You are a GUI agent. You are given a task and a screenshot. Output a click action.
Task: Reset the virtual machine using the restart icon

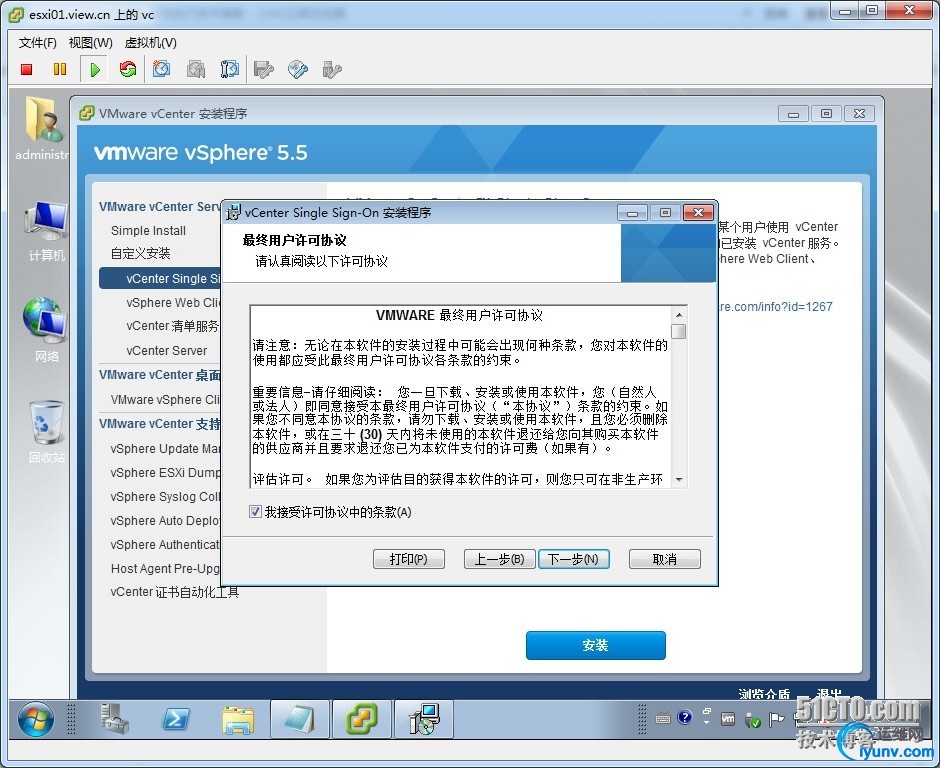tap(128, 70)
